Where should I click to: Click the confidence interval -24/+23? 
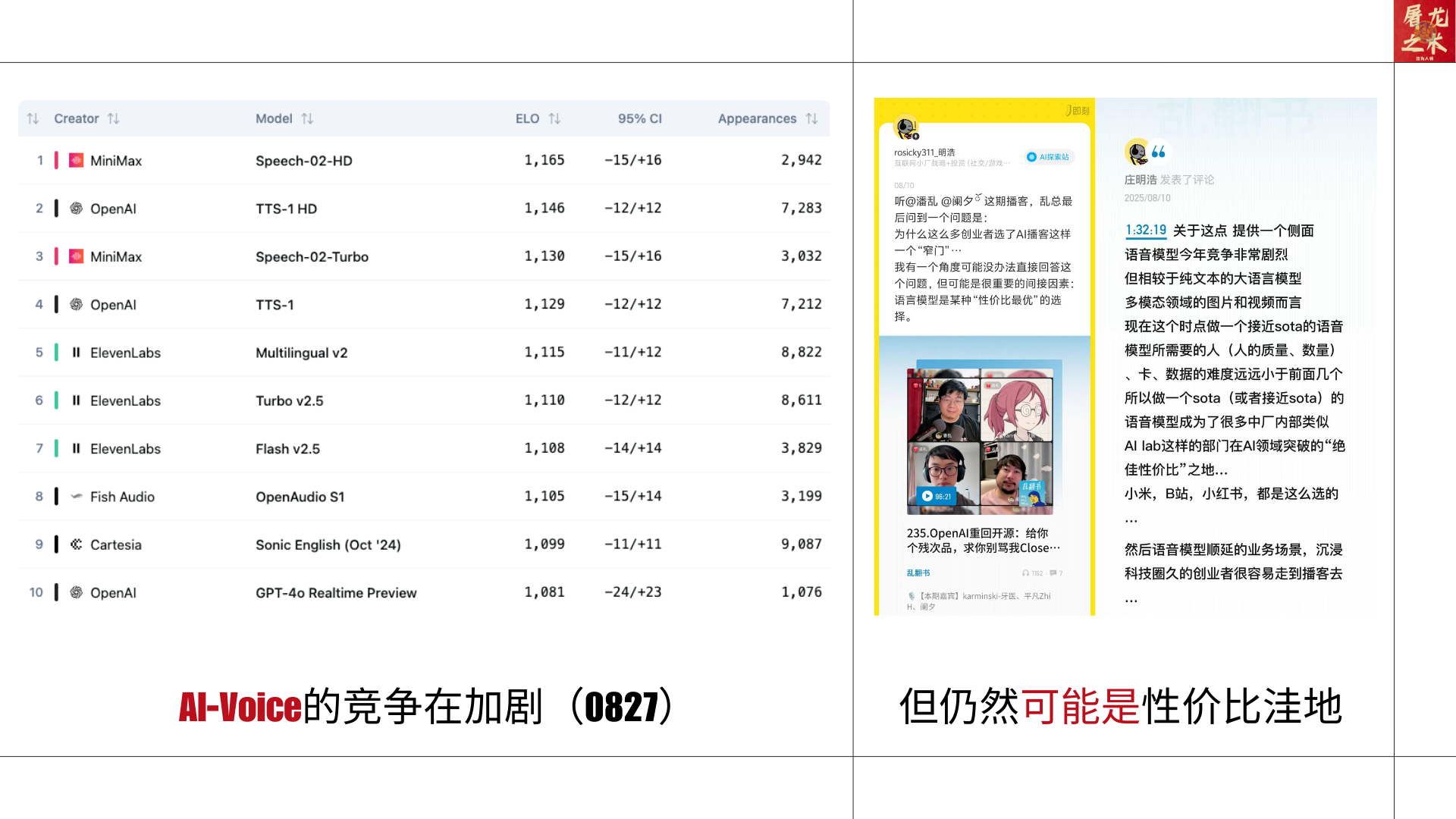point(633,592)
